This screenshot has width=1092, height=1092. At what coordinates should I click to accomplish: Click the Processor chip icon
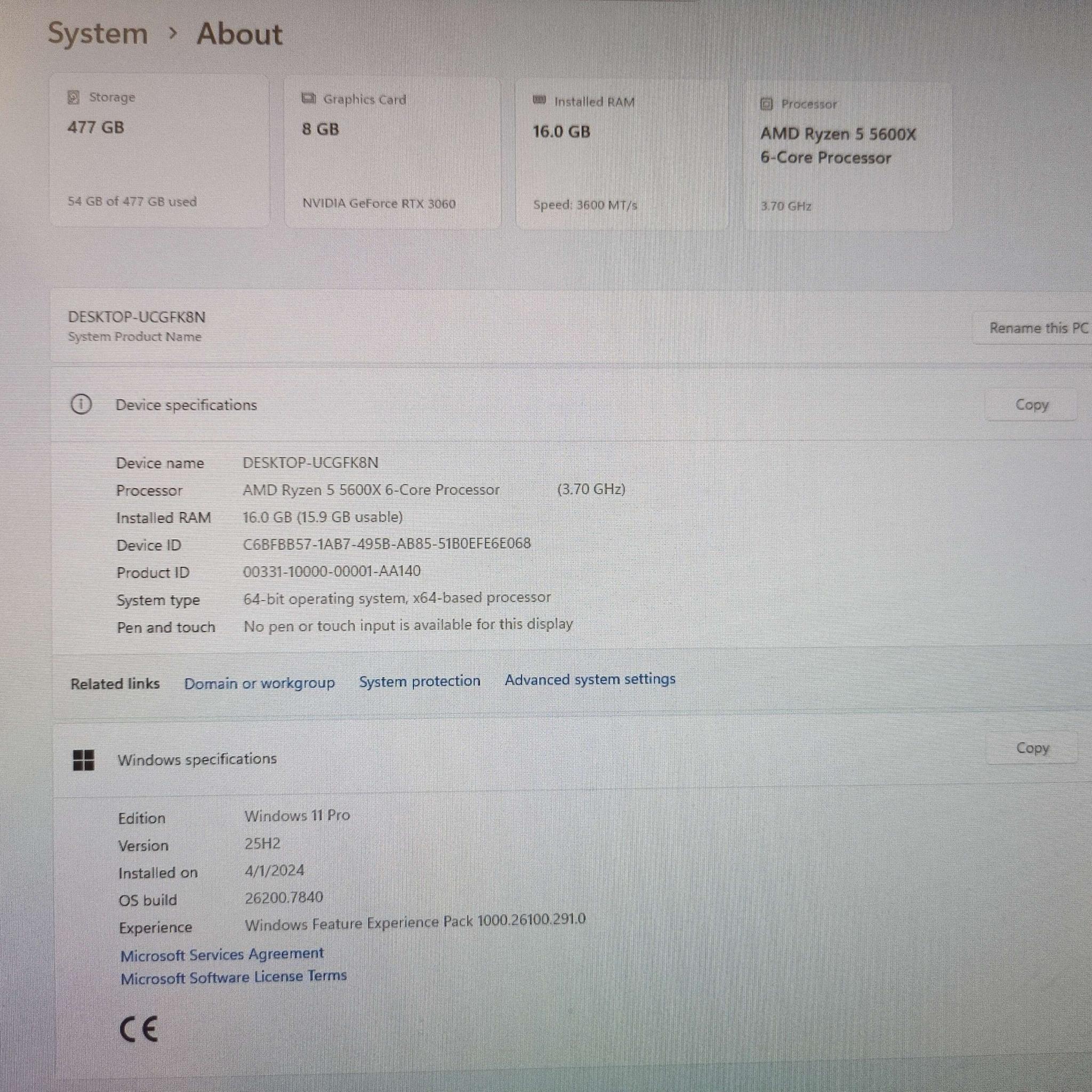pyautogui.click(x=766, y=104)
